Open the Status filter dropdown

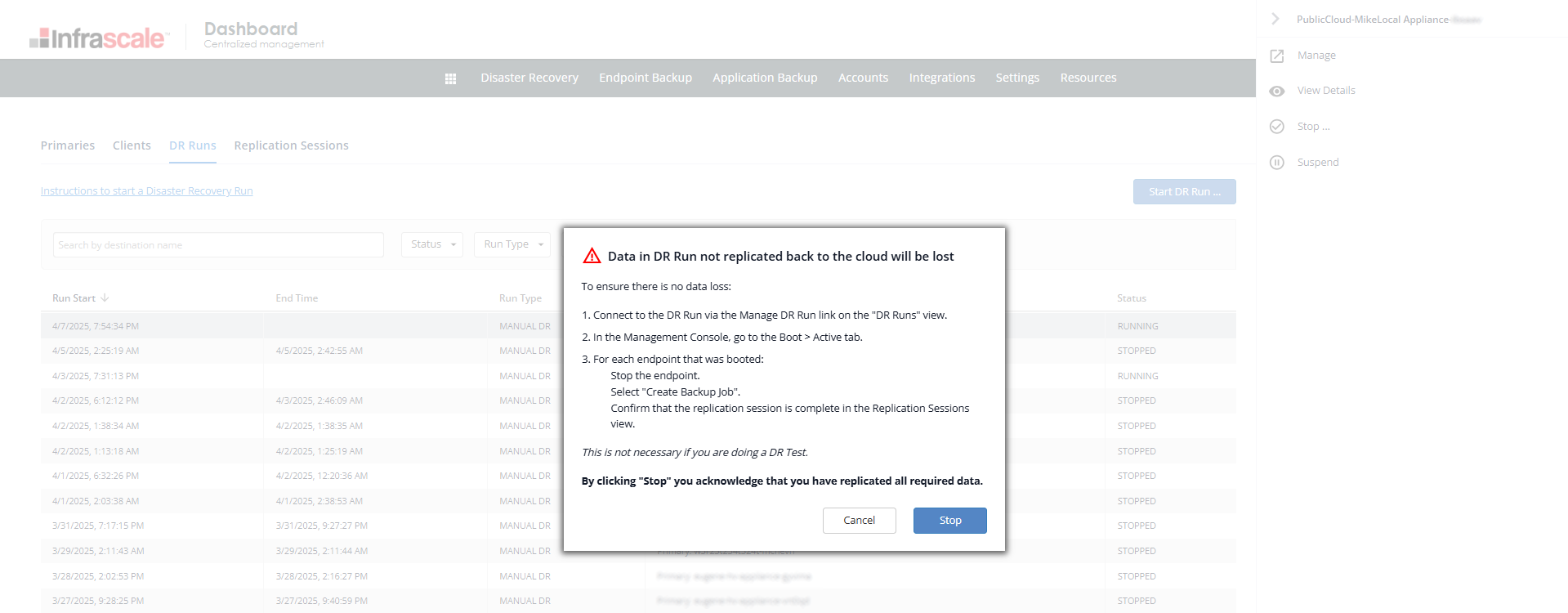click(432, 244)
